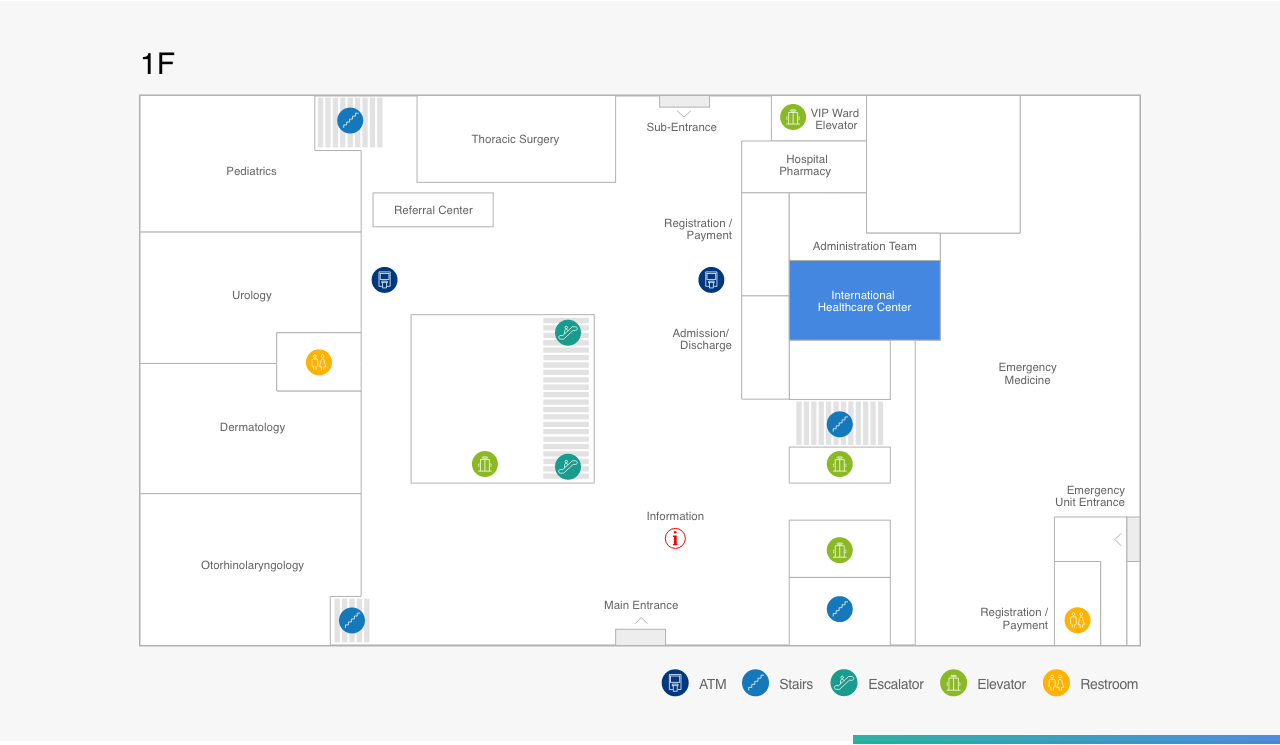Click the Hospital Pharmacy room
This screenshot has height=745, width=1280.
pos(804,166)
